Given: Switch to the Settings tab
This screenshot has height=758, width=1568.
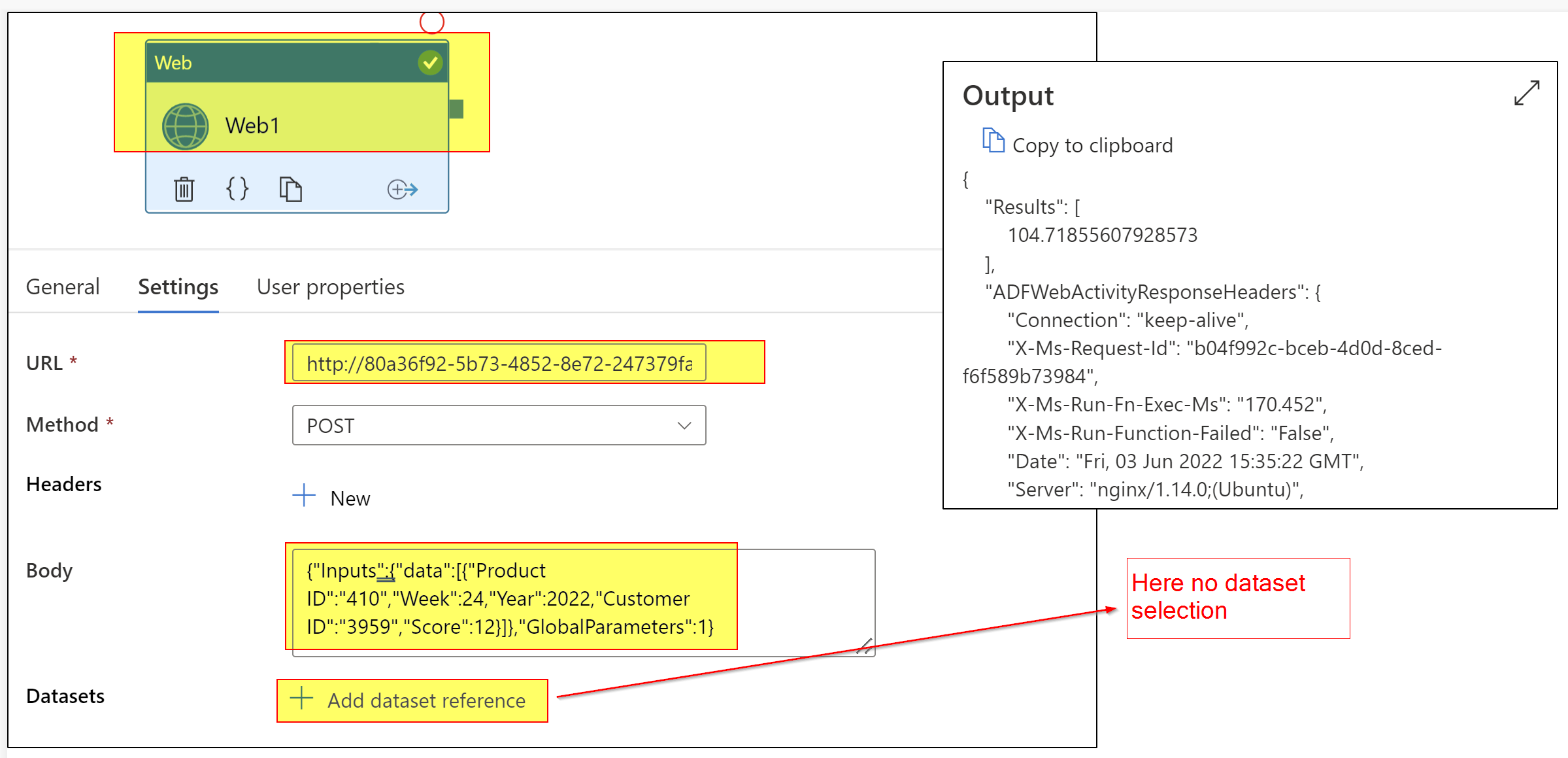Looking at the screenshot, I should pyautogui.click(x=178, y=287).
